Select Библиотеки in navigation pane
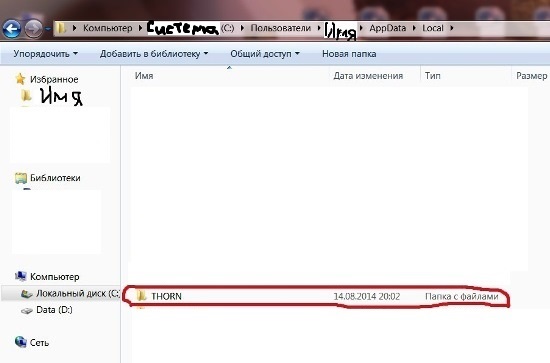Image resolution: width=550 pixels, height=363 pixels. (55, 178)
